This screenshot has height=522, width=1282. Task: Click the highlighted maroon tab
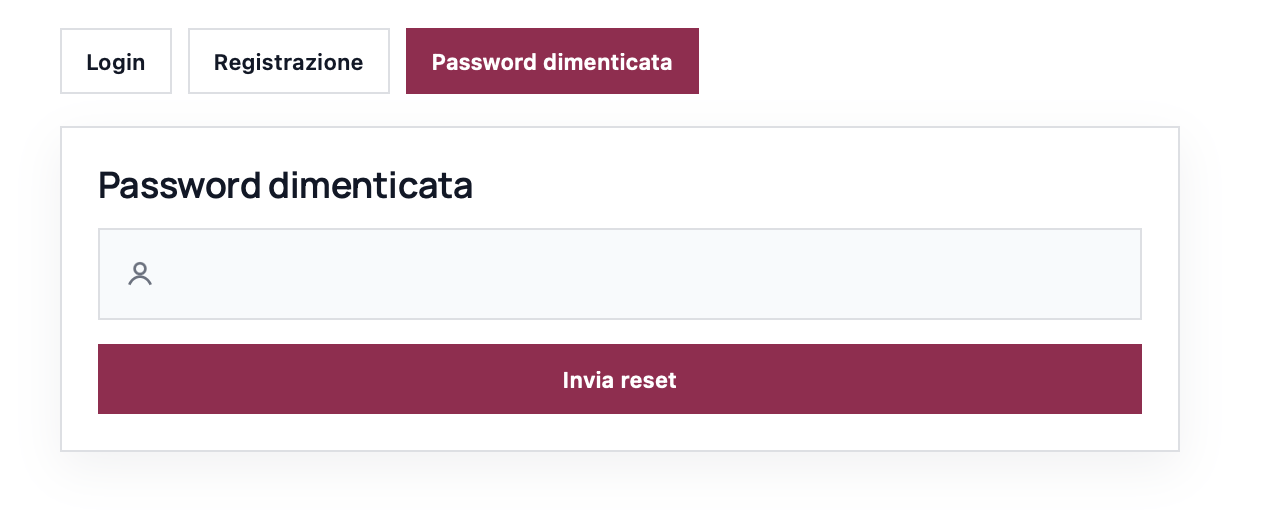pos(552,62)
